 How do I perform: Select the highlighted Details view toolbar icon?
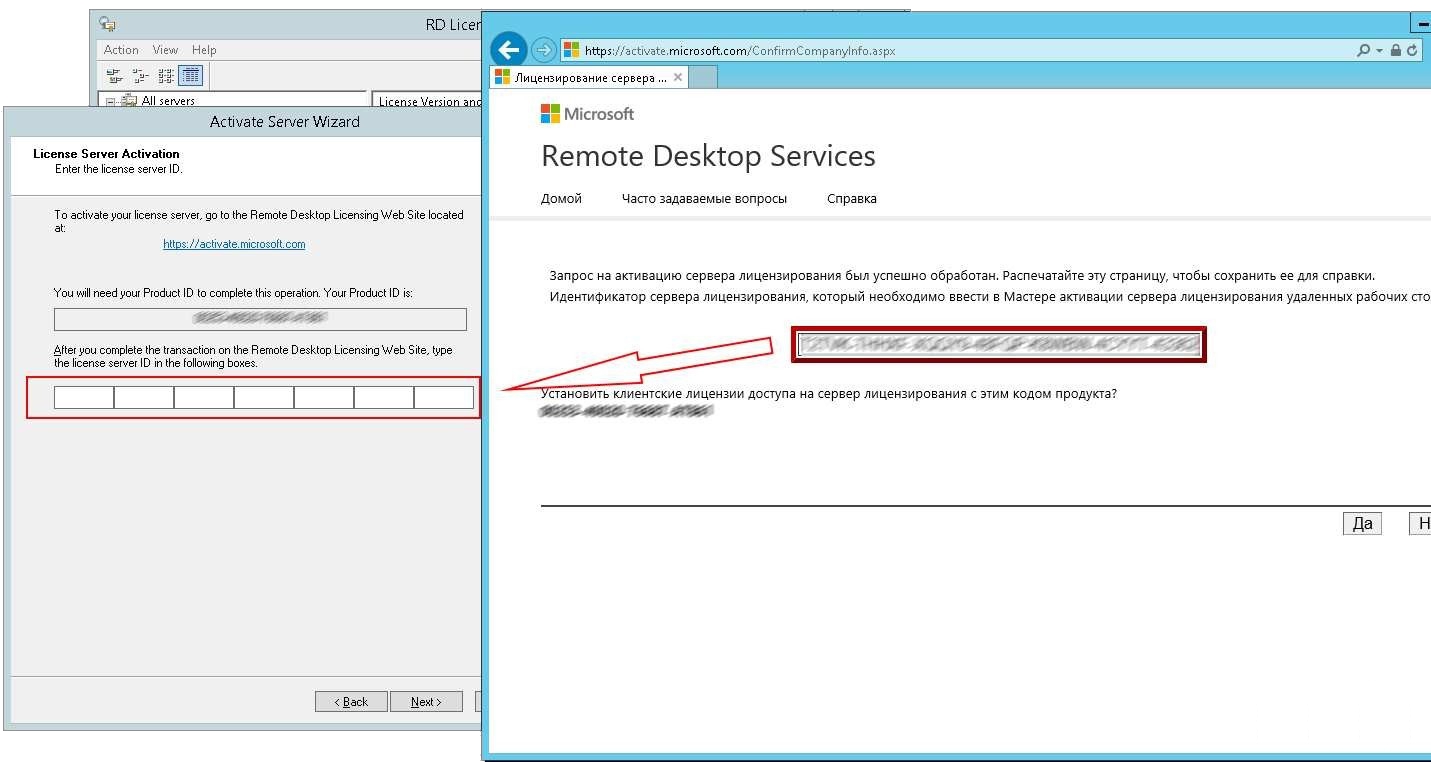(191, 75)
